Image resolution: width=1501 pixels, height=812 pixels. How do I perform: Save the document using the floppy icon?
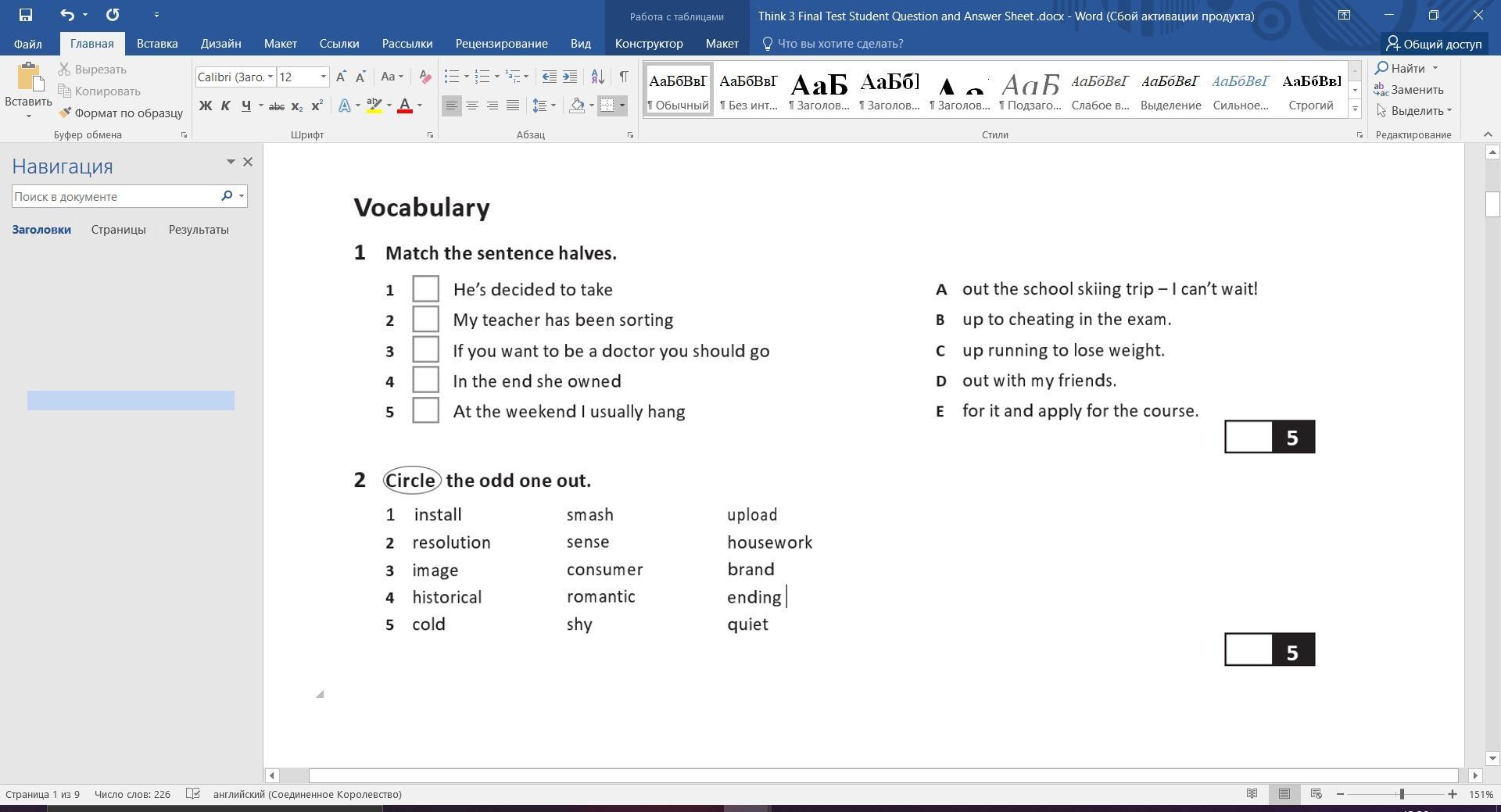pyautogui.click(x=25, y=15)
